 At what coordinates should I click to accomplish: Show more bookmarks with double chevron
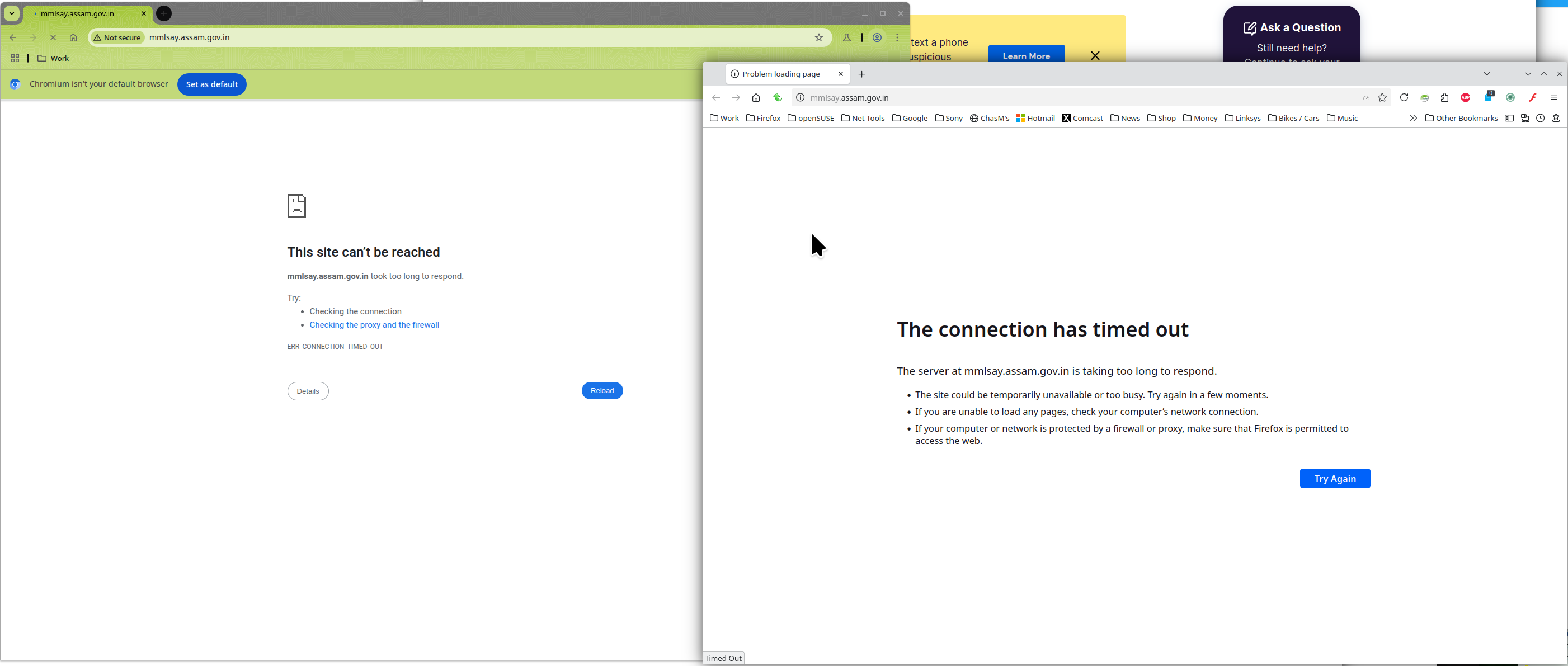[1413, 119]
